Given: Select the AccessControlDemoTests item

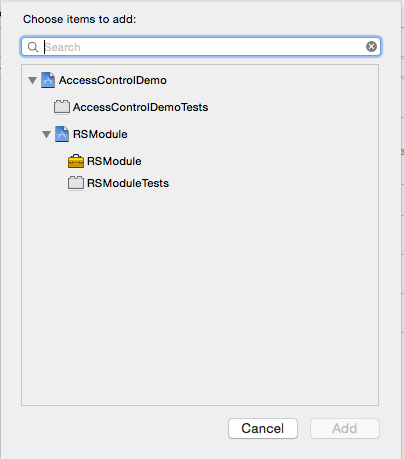Looking at the screenshot, I should [x=140, y=107].
